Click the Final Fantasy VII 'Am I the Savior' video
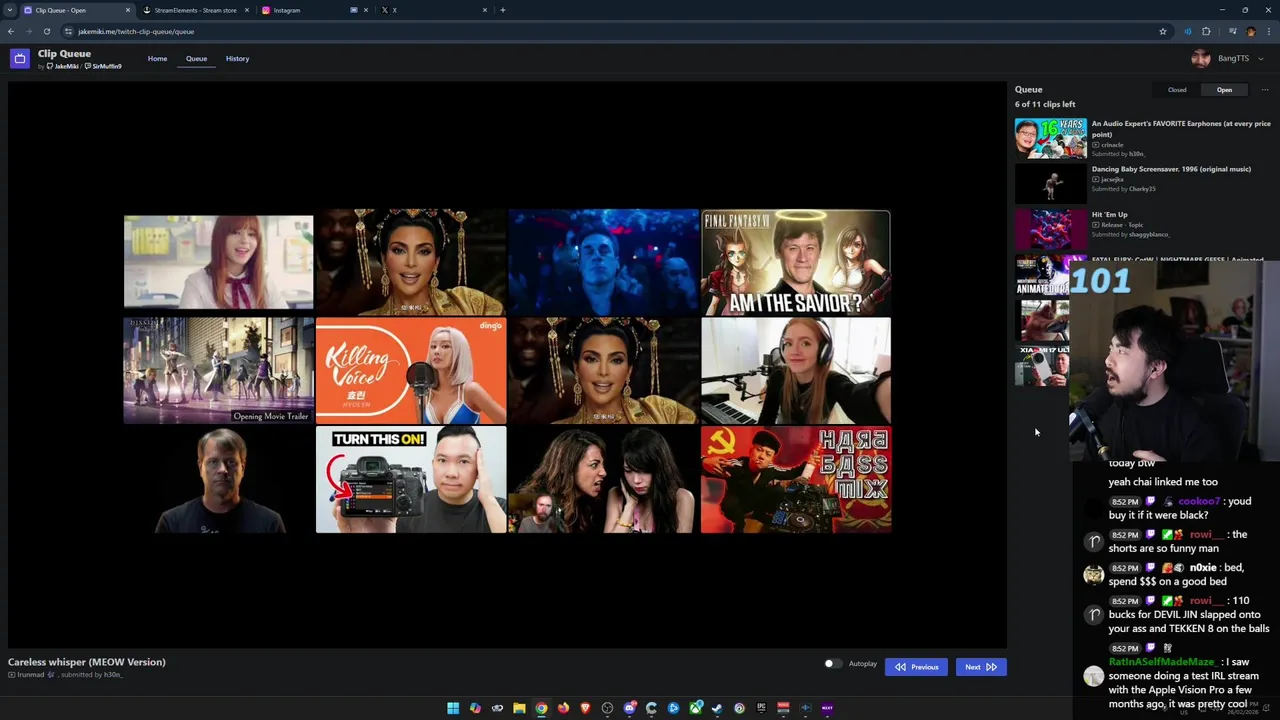This screenshot has width=1280, height=720. (x=796, y=262)
